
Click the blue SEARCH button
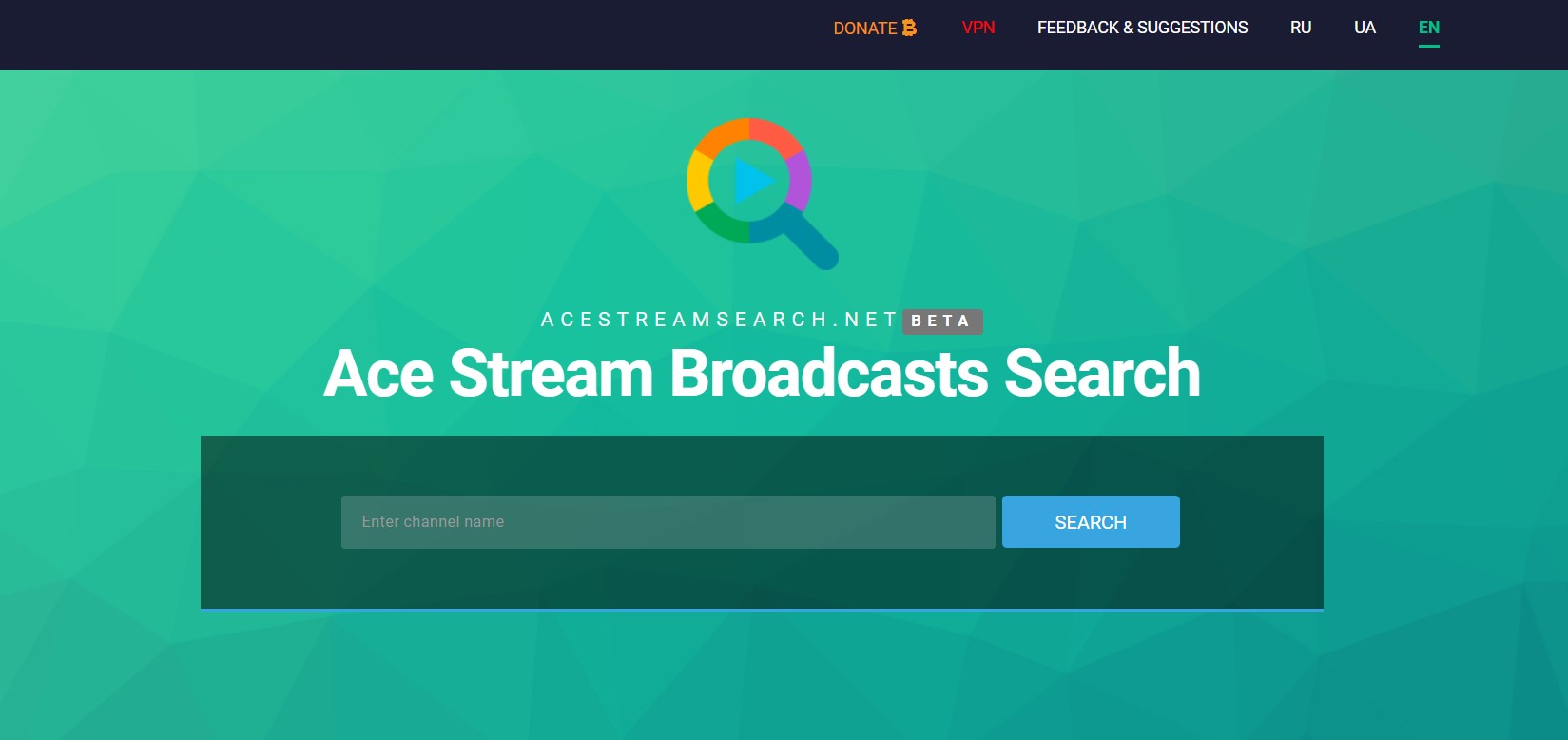[x=1091, y=521]
